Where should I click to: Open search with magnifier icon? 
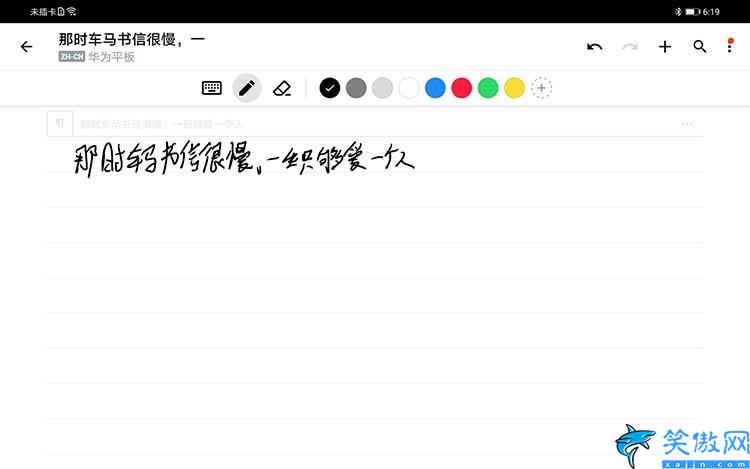tap(700, 46)
